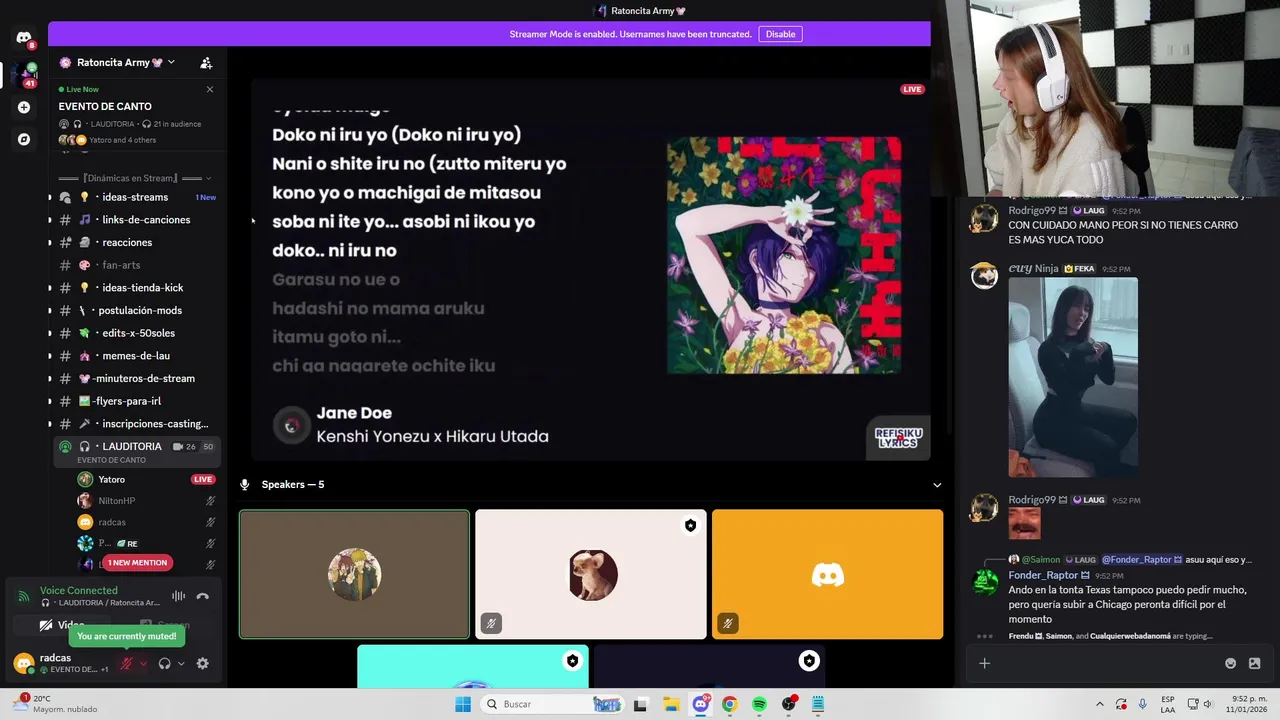Open Google Chrome from the taskbar
The image size is (1280, 720).
click(x=729, y=704)
